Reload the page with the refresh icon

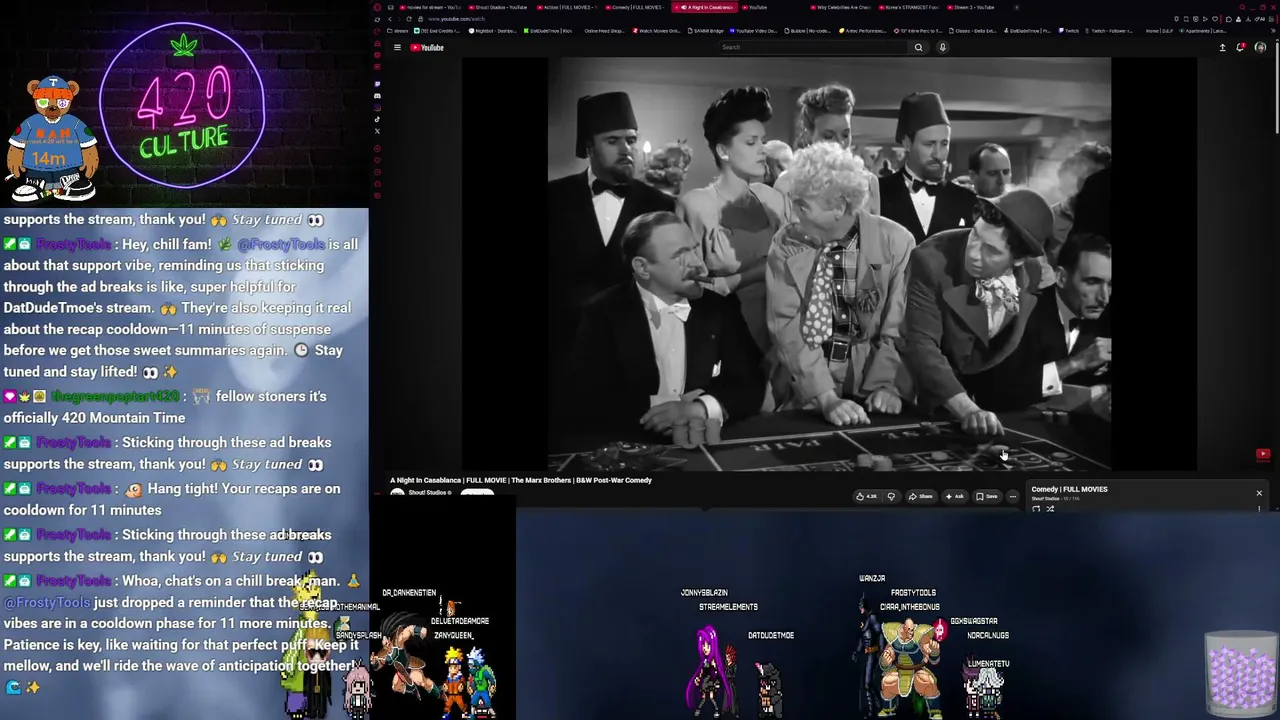pos(409,19)
